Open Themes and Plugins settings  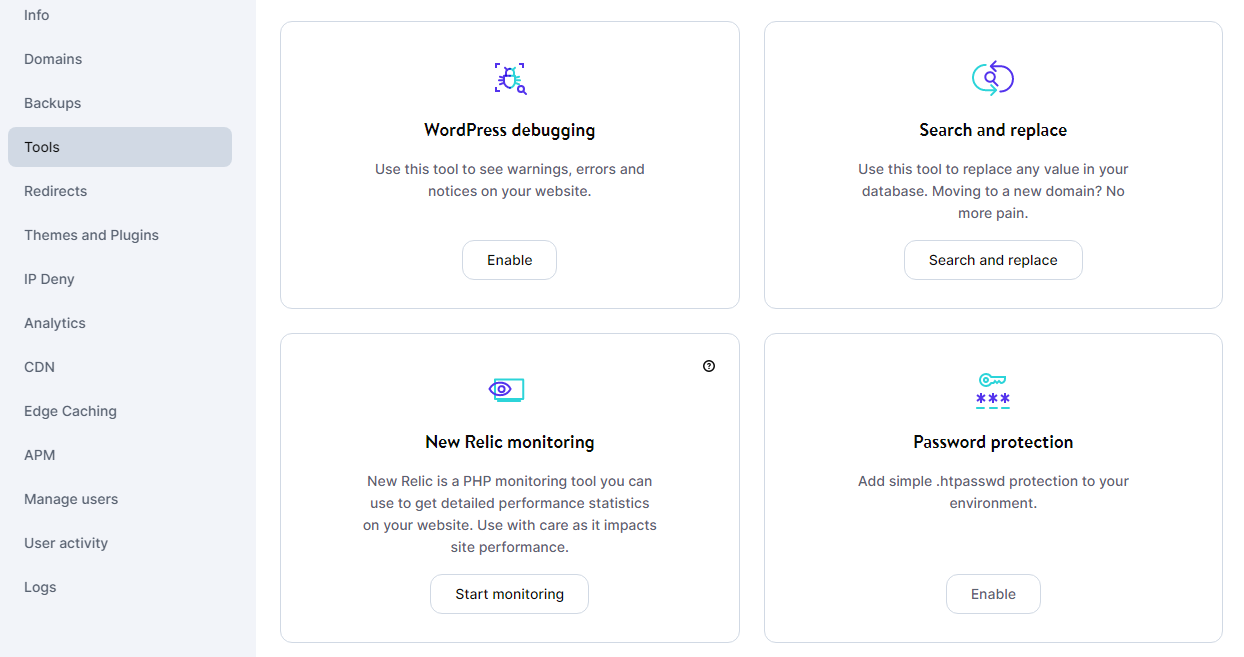pyautogui.click(x=91, y=235)
